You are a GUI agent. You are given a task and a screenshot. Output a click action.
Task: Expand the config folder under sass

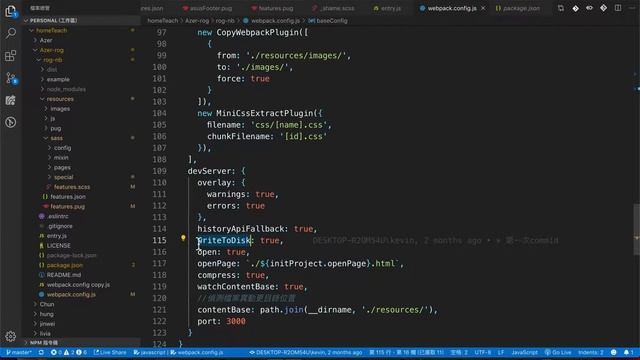pos(62,148)
